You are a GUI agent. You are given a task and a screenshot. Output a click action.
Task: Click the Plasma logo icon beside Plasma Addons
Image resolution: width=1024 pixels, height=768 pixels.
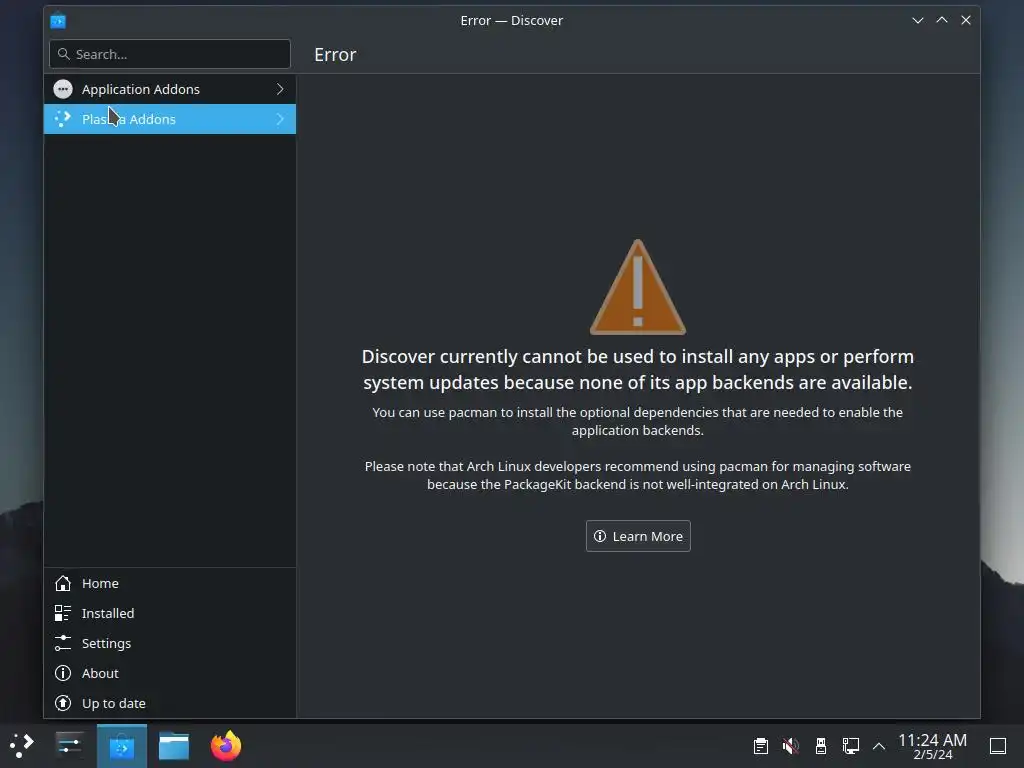tap(63, 119)
